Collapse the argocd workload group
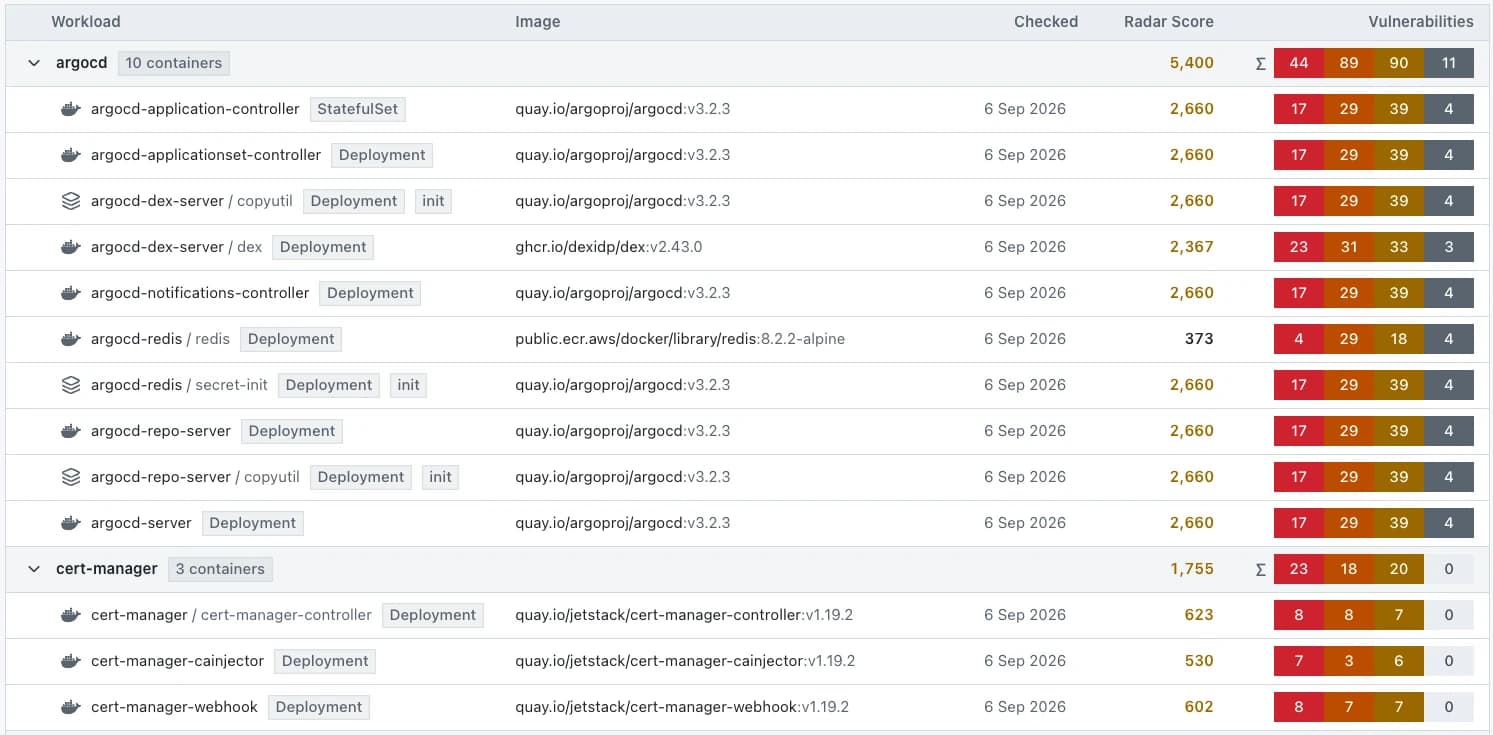Image resolution: width=1493 pixels, height=735 pixels. [35, 63]
